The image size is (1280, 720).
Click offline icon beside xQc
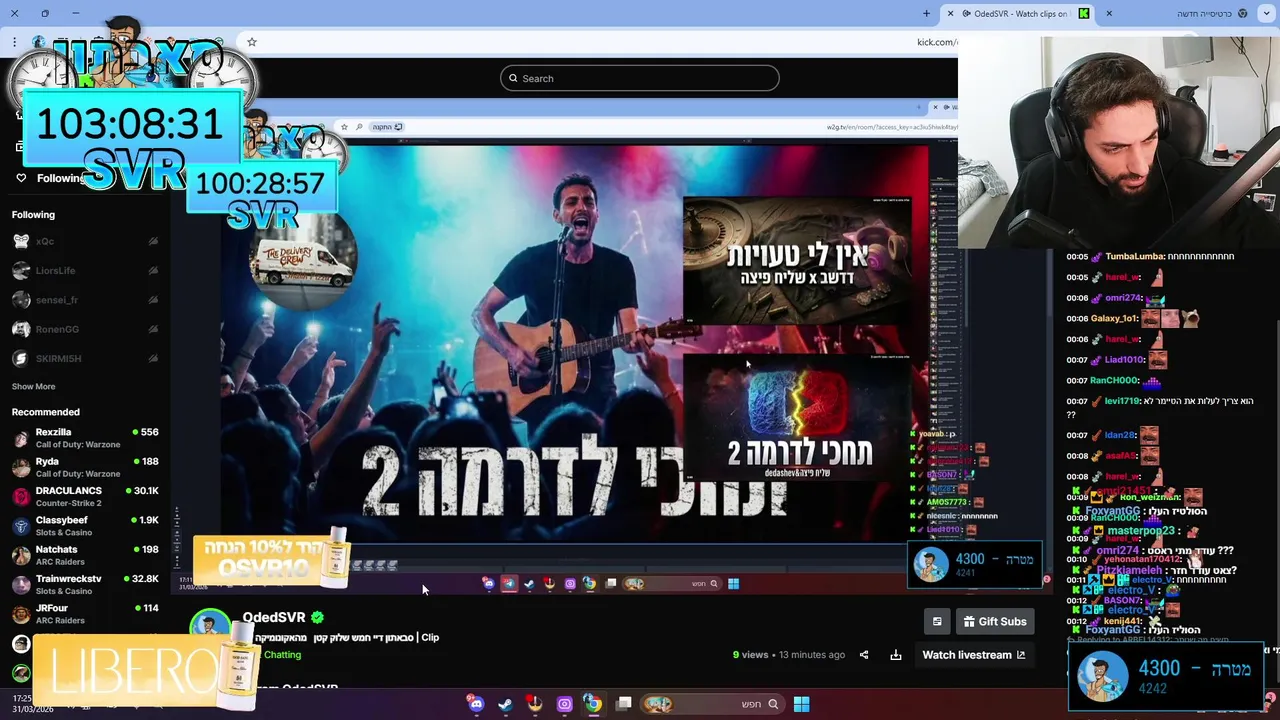(x=153, y=241)
